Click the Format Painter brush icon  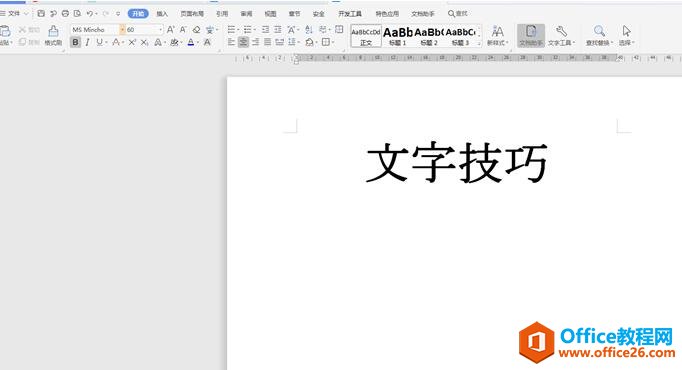pyautogui.click(x=53, y=31)
